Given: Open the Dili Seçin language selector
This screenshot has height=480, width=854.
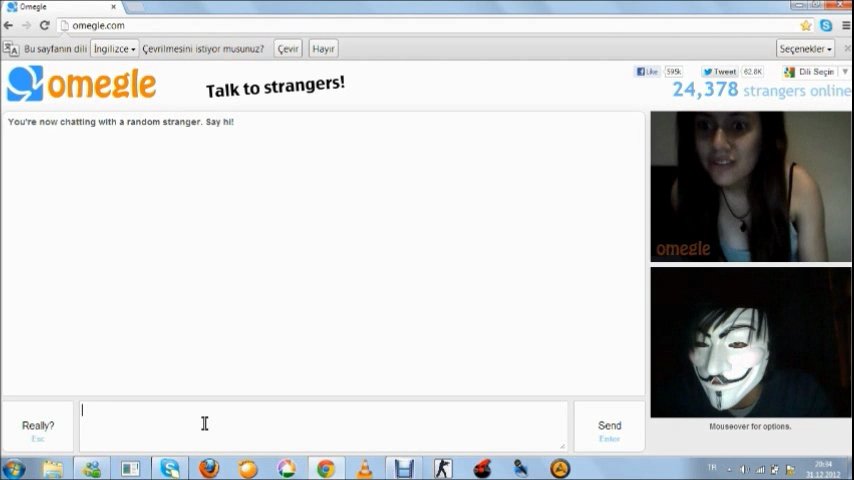Looking at the screenshot, I should coord(815,71).
